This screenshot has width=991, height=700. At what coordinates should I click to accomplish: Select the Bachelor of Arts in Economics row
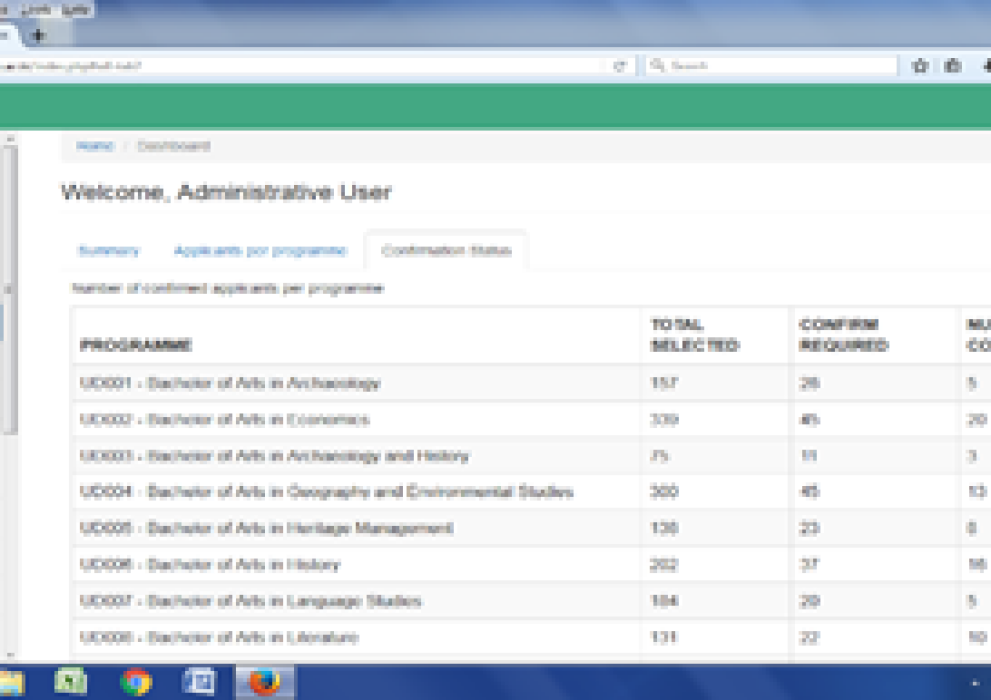pos(225,420)
